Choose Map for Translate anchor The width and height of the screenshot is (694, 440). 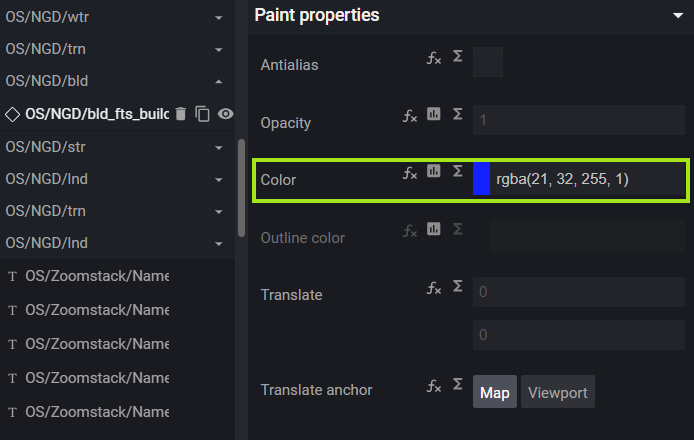point(494,393)
